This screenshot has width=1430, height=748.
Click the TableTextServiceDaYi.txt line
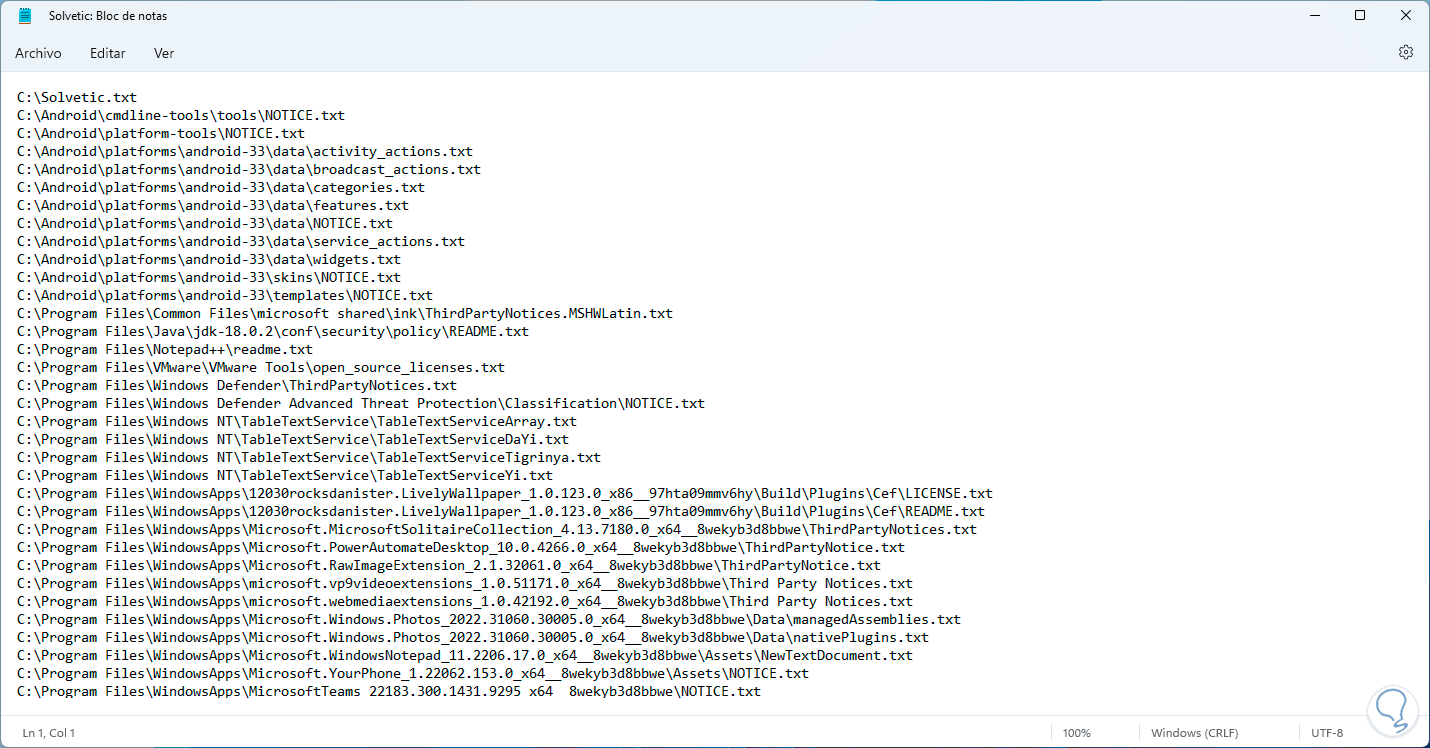(x=293, y=440)
